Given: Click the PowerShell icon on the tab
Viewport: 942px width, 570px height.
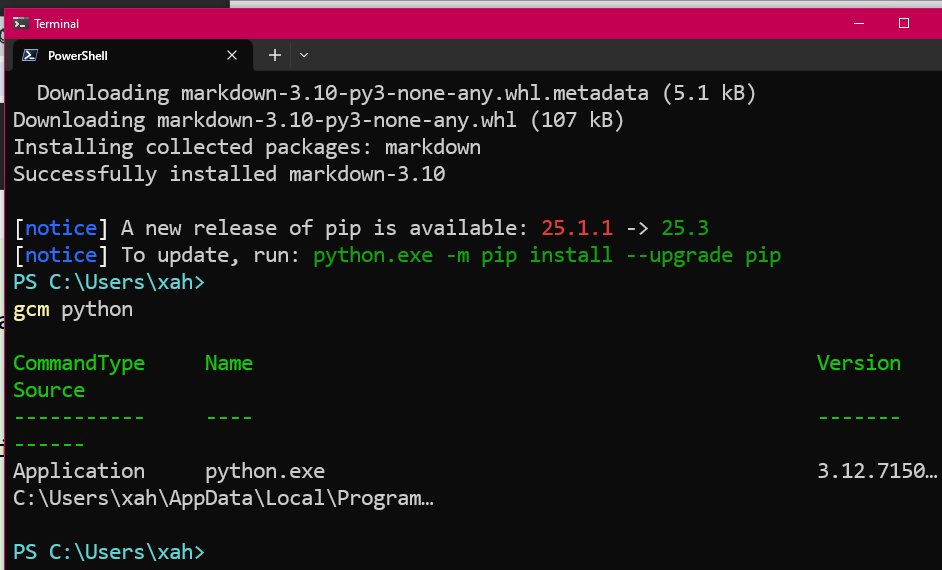Looking at the screenshot, I should click(30, 56).
